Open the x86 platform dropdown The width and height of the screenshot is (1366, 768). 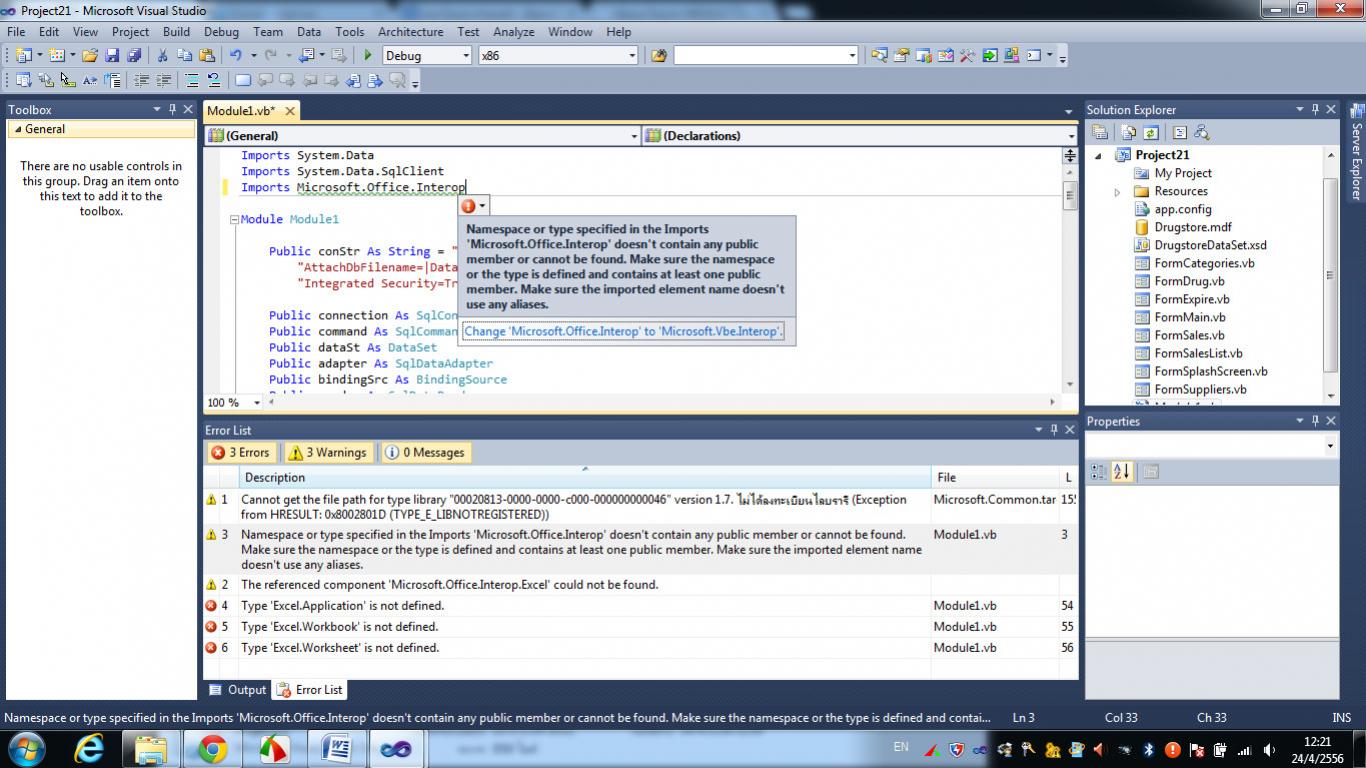tap(631, 56)
